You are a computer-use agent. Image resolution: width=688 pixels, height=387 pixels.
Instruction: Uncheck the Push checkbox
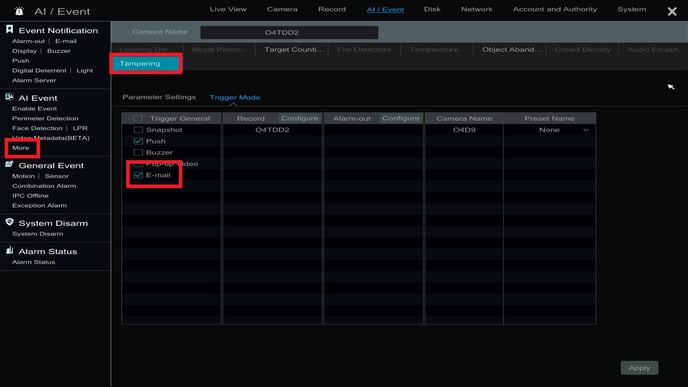point(138,141)
